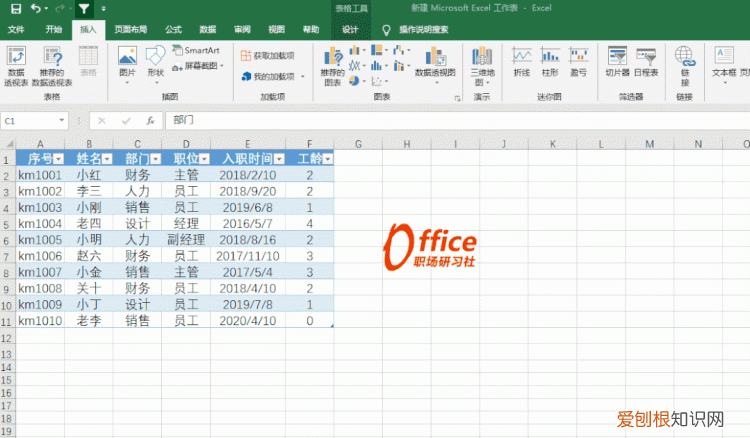Viewport: 750px width, 438px height.
Task: Insert a Slicer (切片器)
Action: coord(618,62)
